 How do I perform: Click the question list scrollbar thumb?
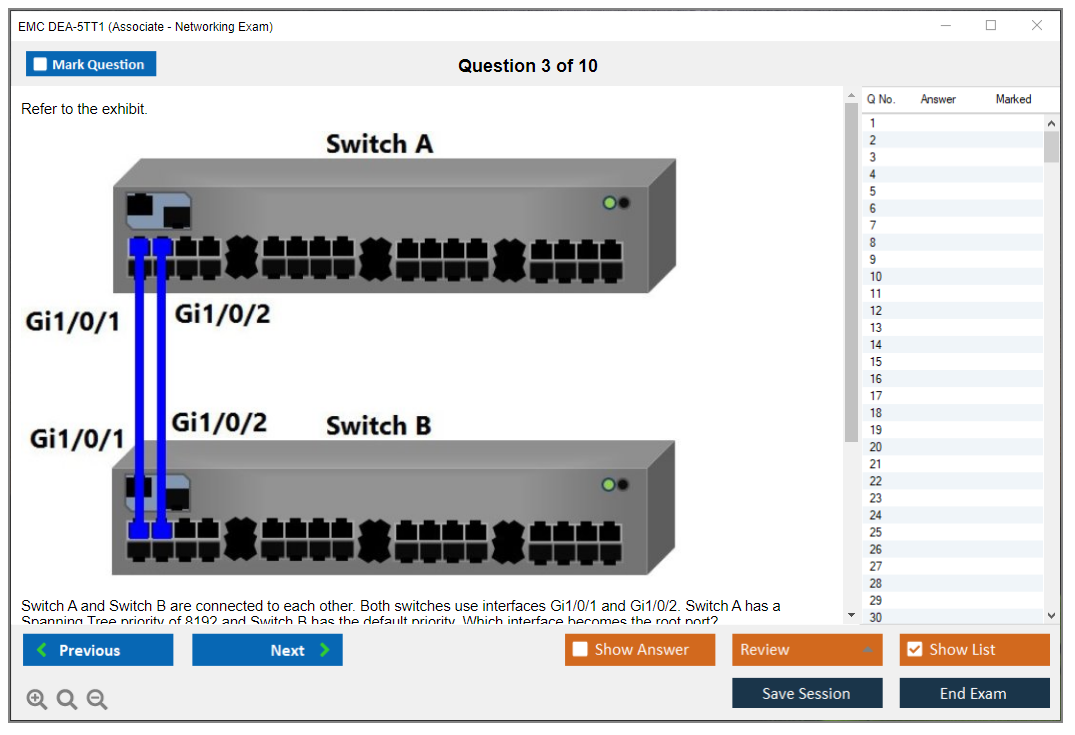1051,147
